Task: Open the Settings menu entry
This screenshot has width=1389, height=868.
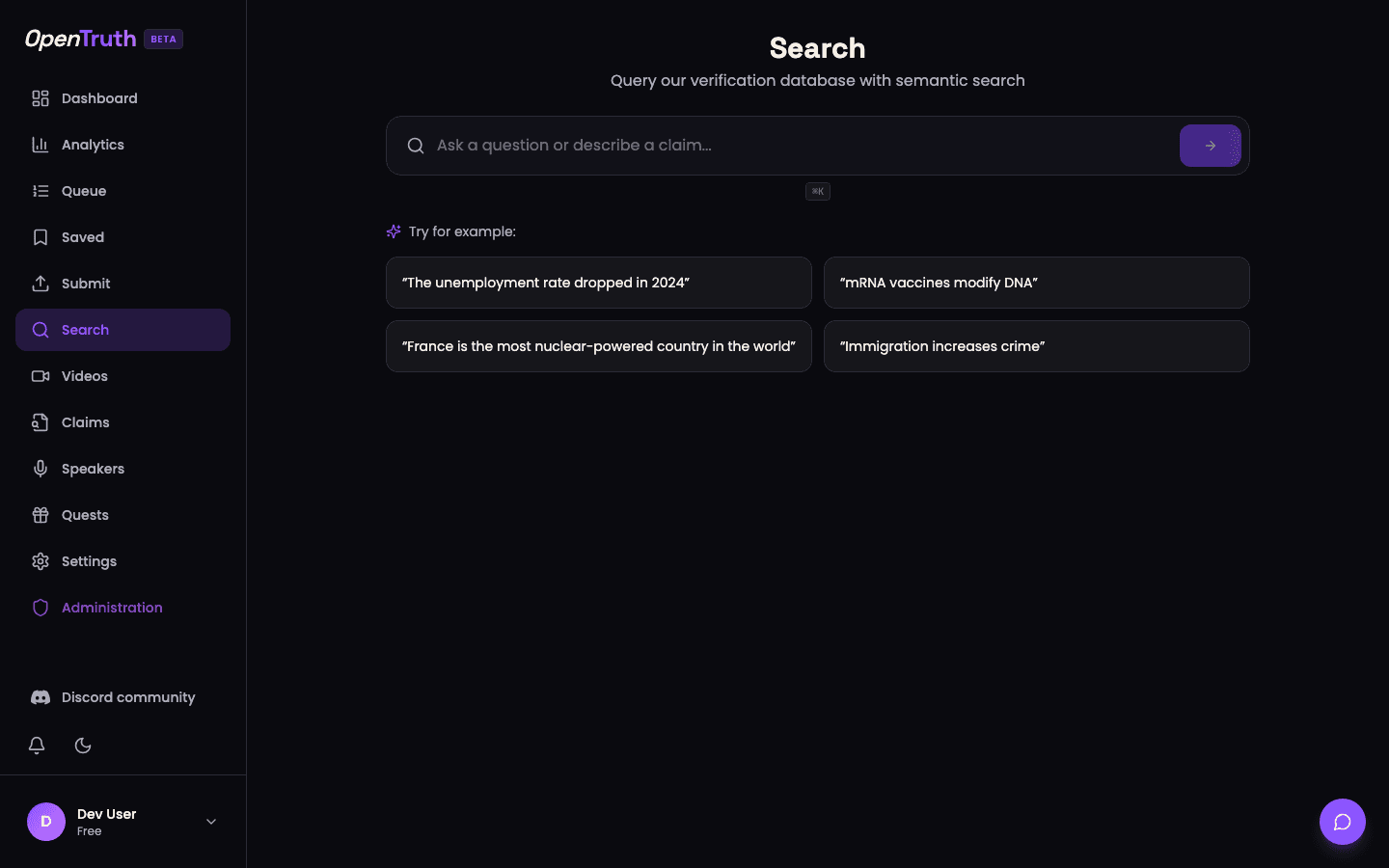Action: pyautogui.click(x=89, y=560)
